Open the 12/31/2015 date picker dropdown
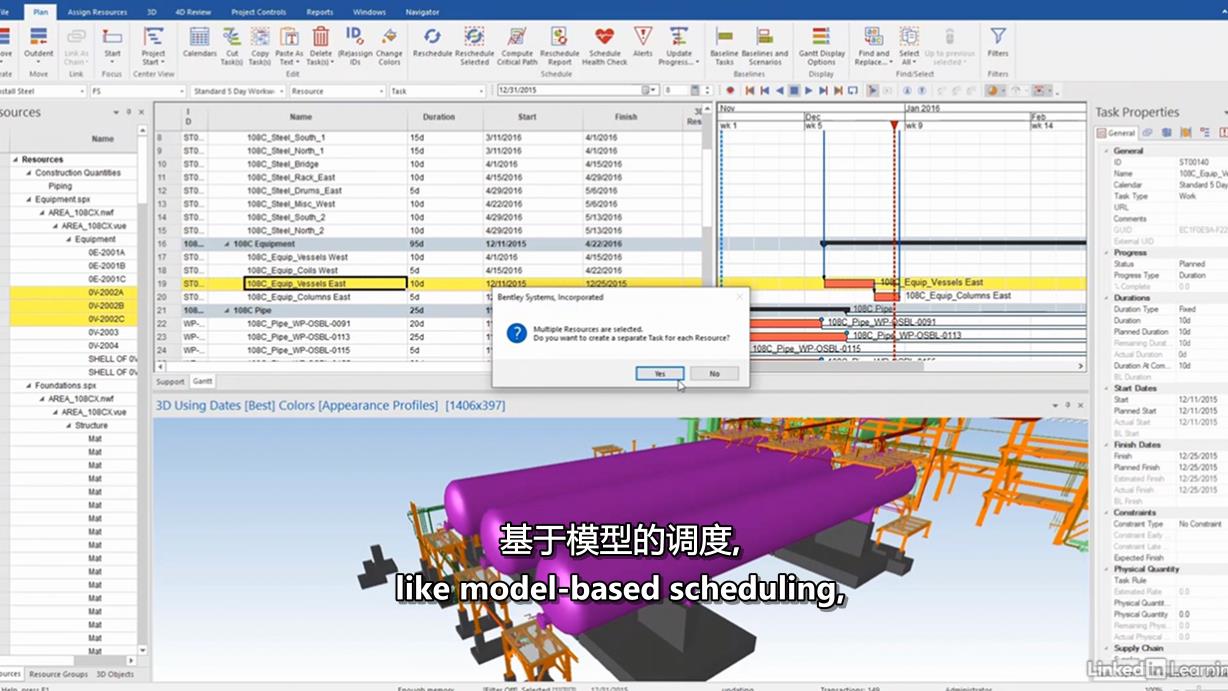Image resolution: width=1228 pixels, height=691 pixels. coord(655,91)
